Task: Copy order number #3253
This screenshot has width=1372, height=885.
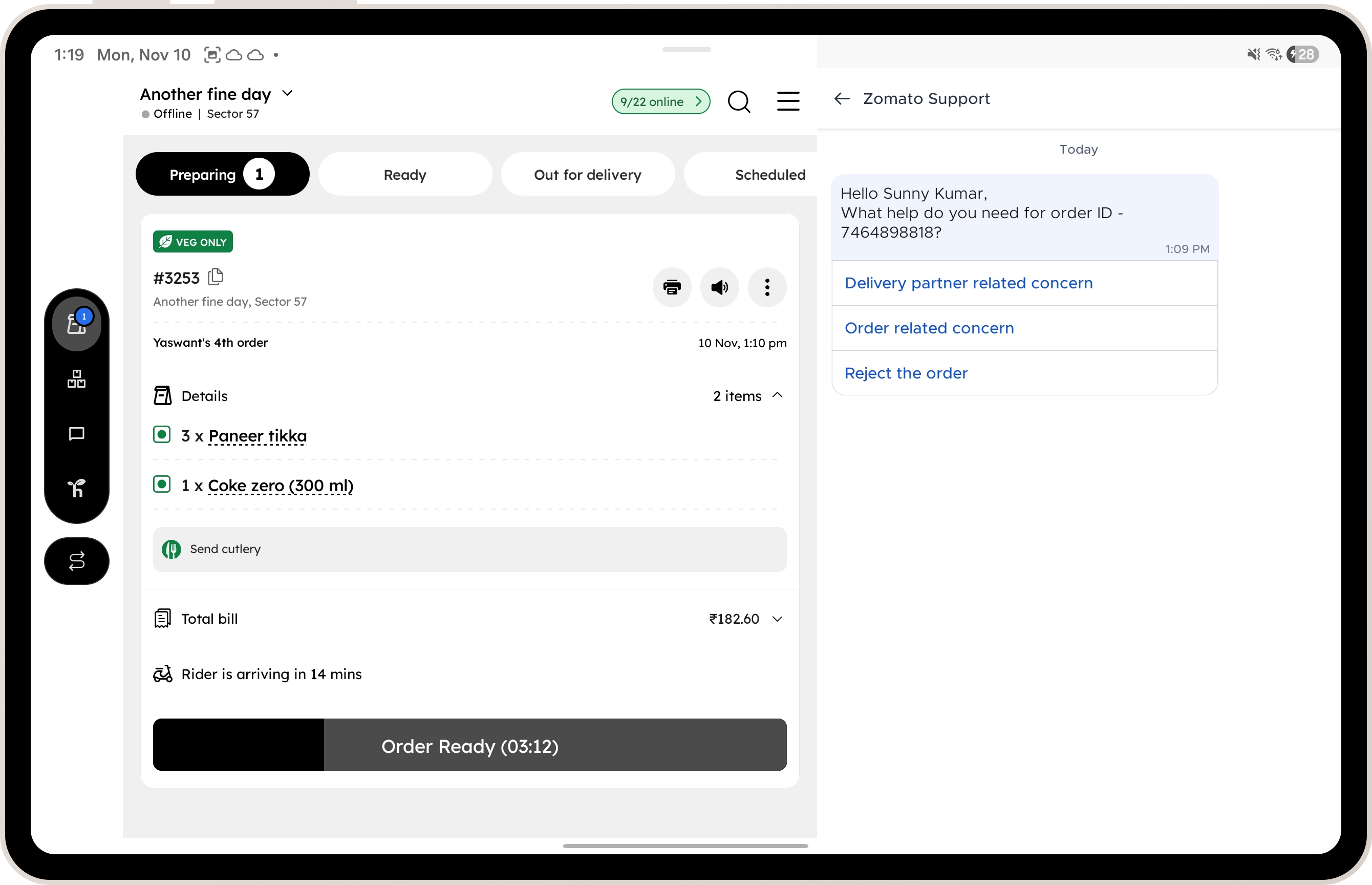Action: coord(216,277)
